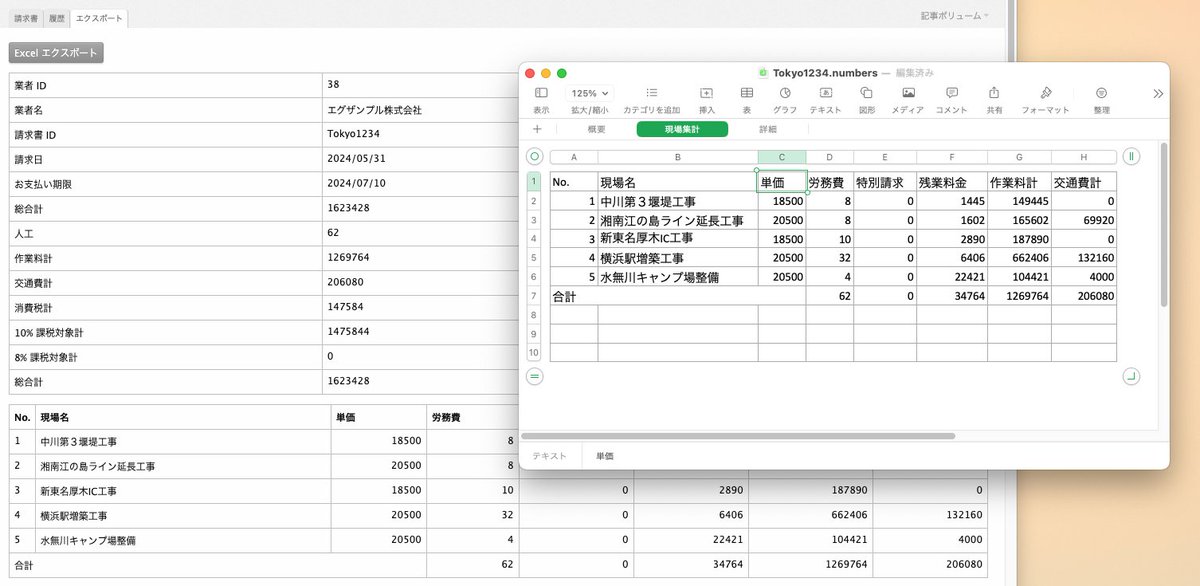Click the 特別請求 header cell in Numbers table

coord(885,182)
